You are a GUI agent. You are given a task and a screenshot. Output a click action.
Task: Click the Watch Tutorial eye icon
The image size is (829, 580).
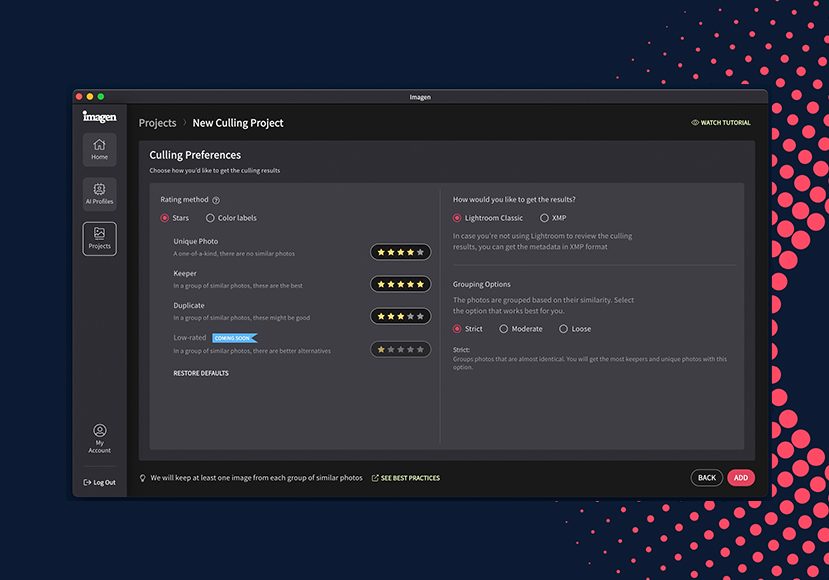coord(695,123)
